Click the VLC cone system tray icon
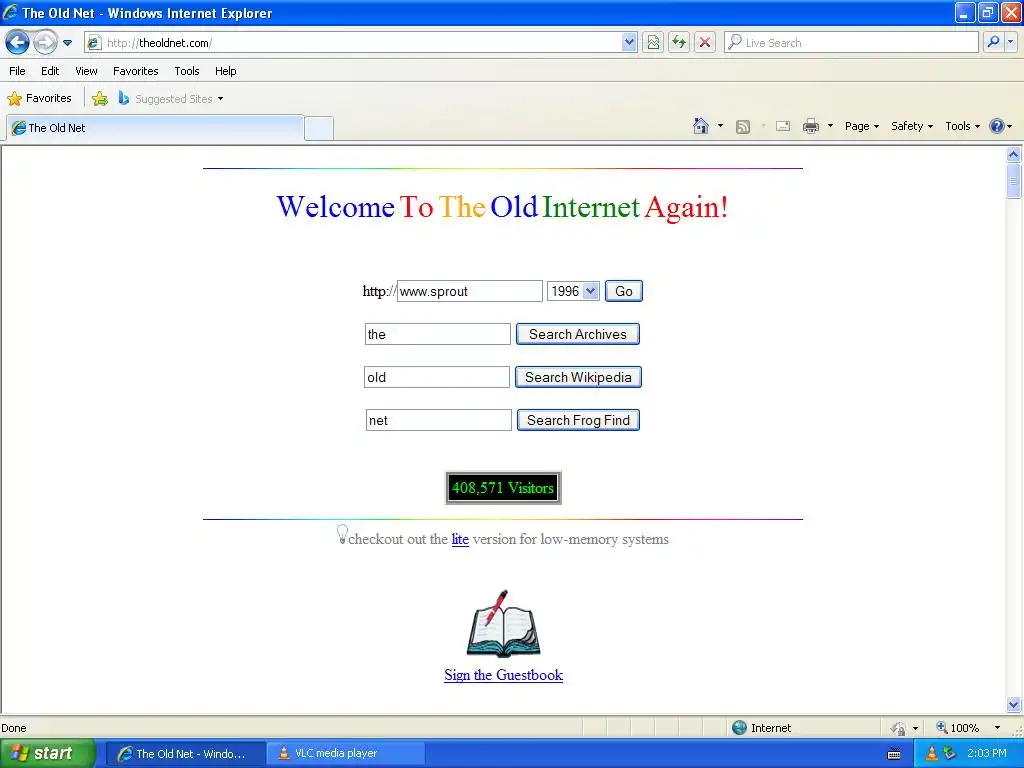This screenshot has width=1024, height=768. click(x=931, y=754)
